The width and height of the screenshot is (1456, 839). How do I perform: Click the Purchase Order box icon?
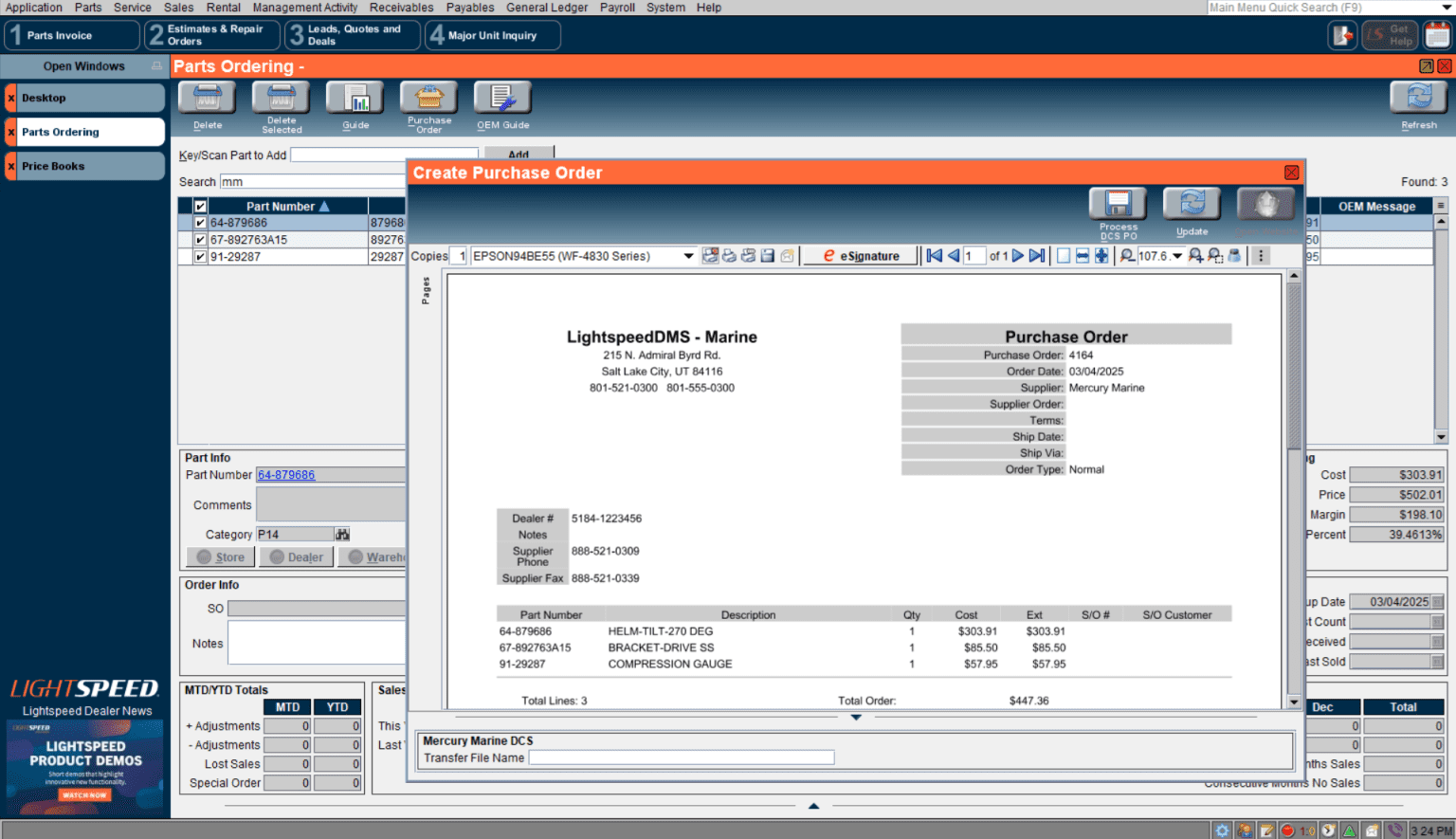[428, 99]
